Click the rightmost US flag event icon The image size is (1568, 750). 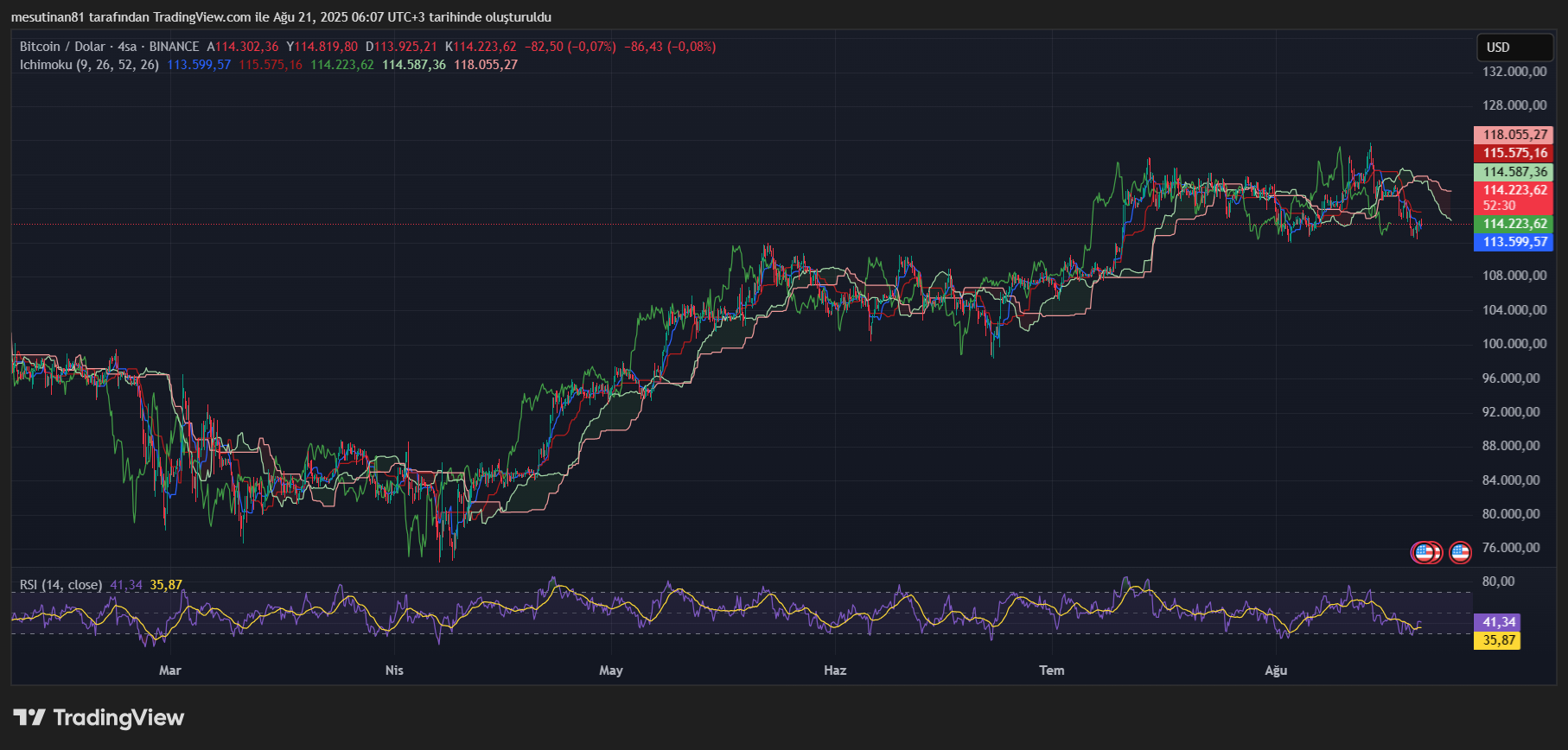[x=1460, y=552]
